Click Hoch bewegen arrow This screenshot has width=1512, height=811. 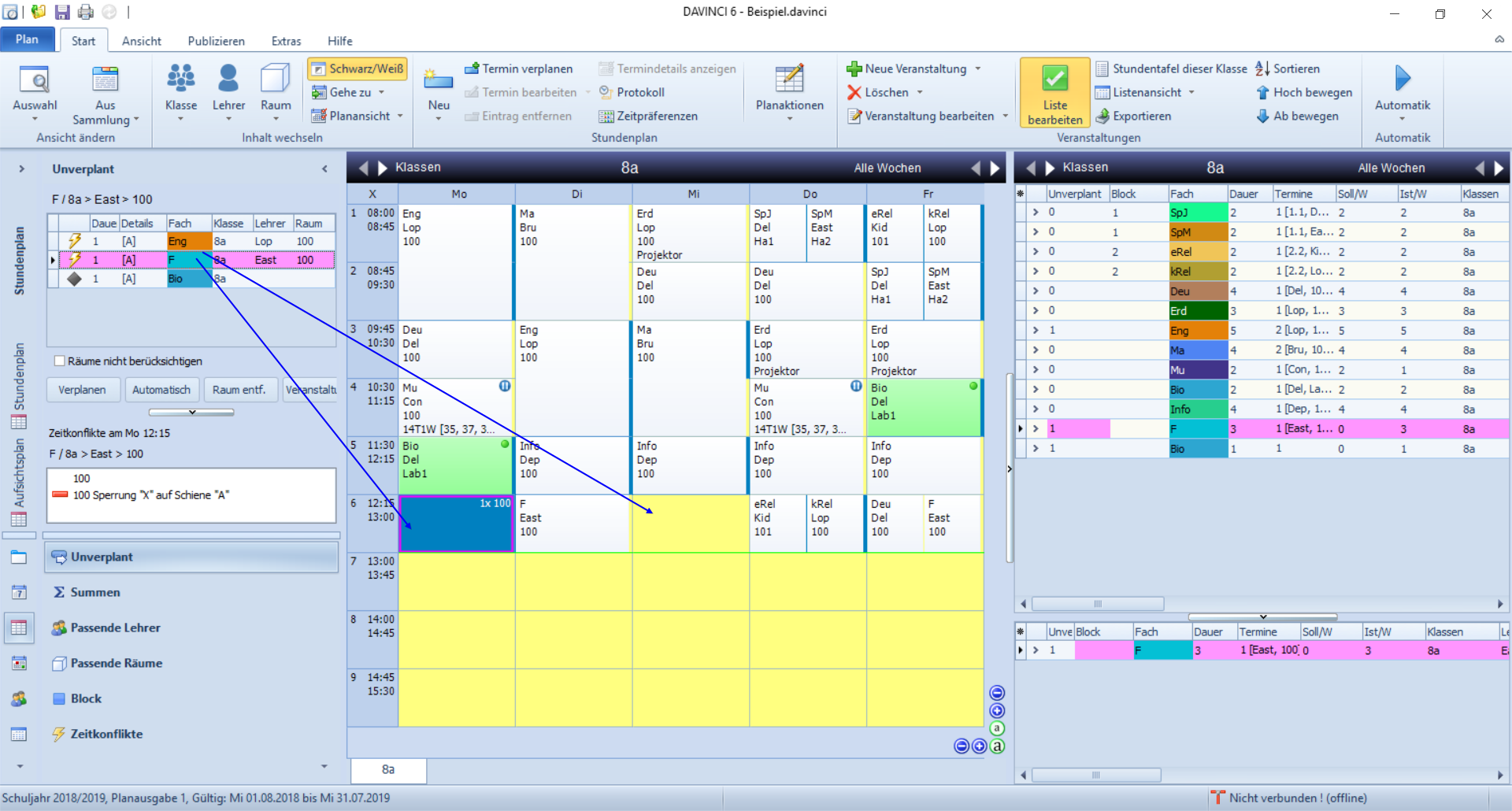(1262, 92)
